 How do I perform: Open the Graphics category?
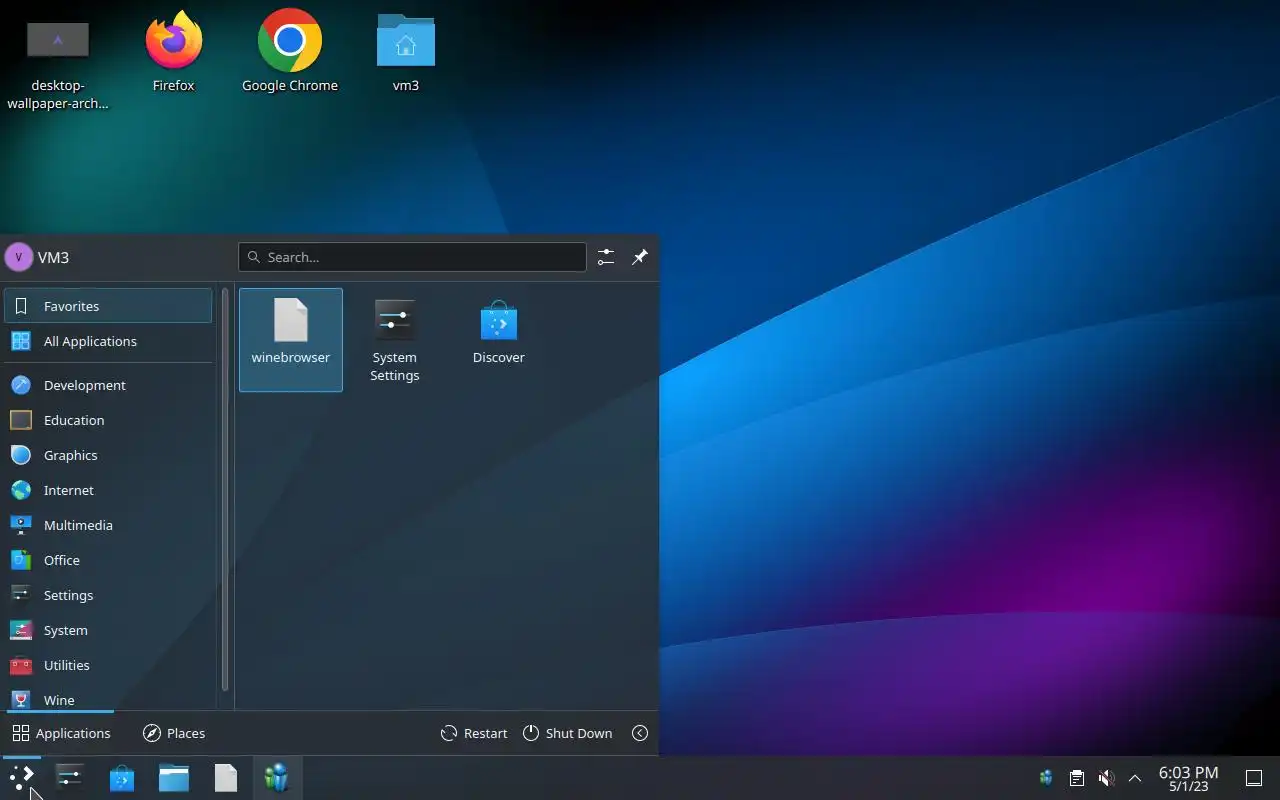click(x=108, y=455)
